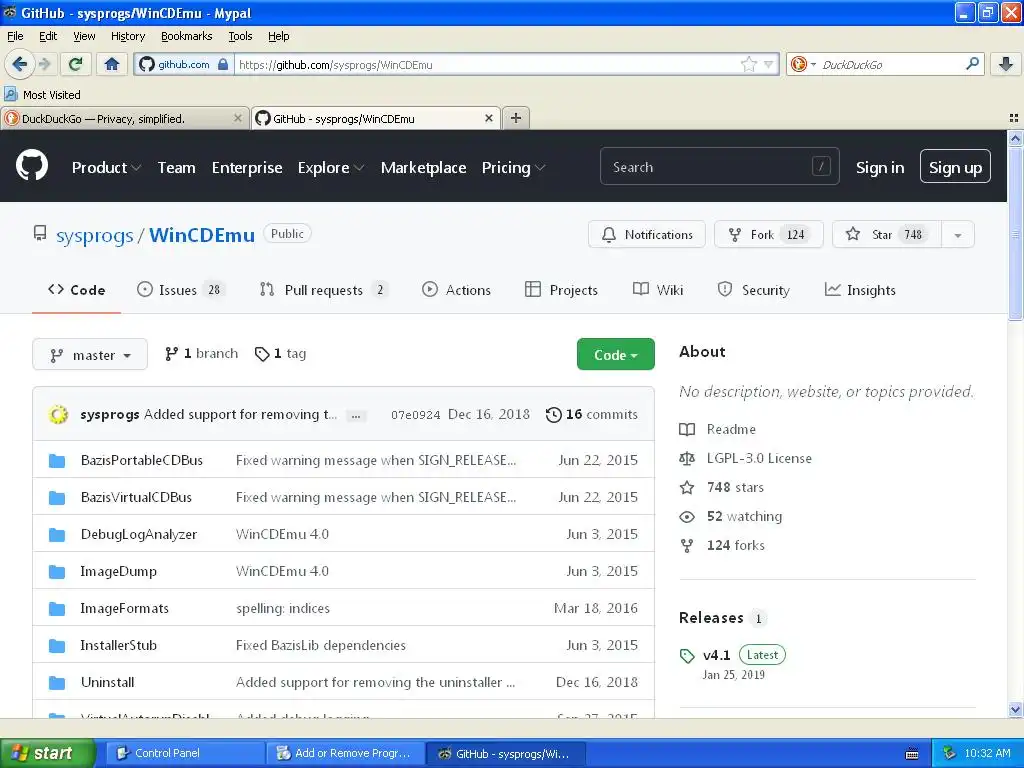
Task: Open the Wiki tab
Action: [658, 290]
